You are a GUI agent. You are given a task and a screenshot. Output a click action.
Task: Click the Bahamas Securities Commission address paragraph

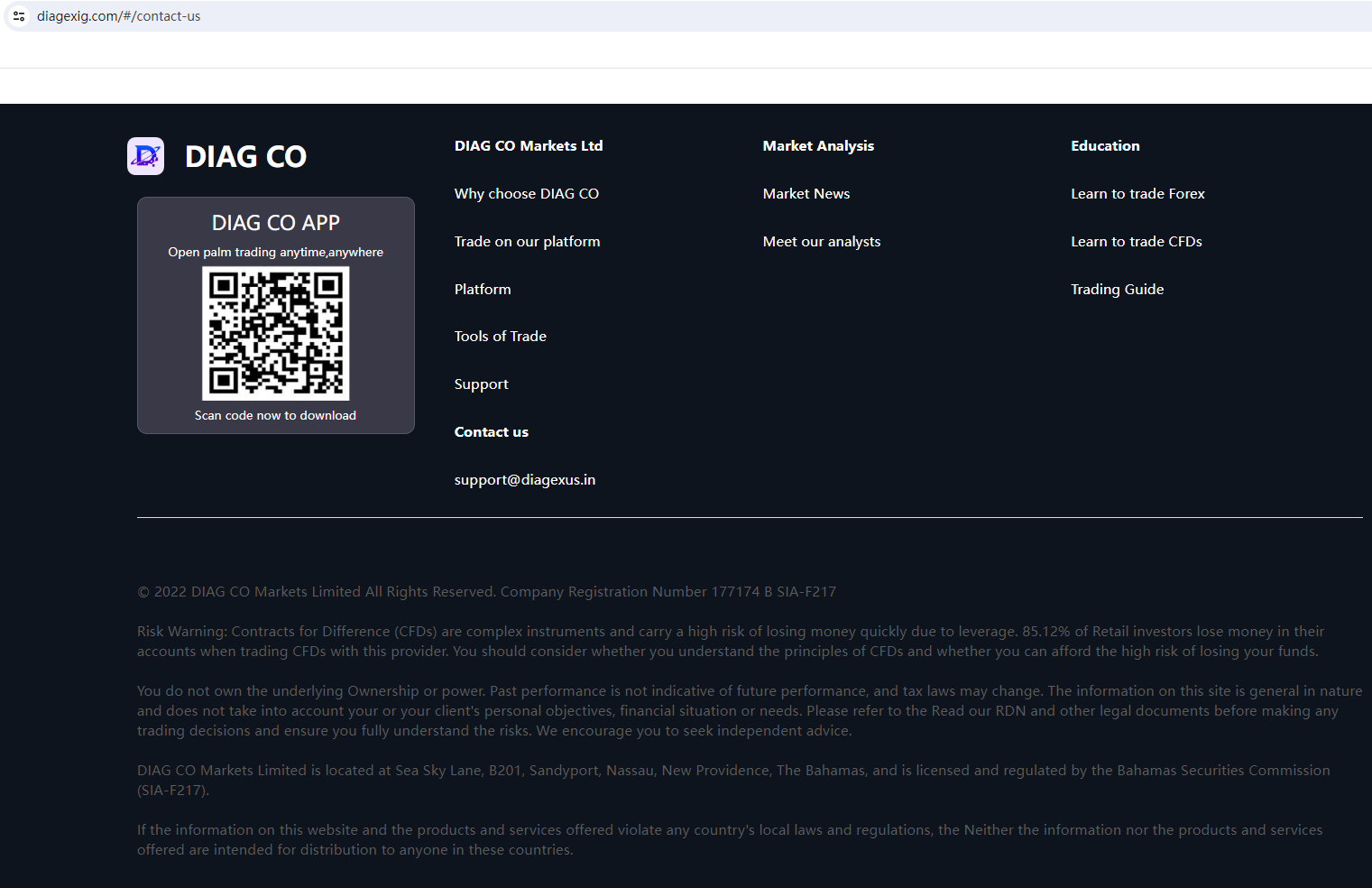[733, 781]
